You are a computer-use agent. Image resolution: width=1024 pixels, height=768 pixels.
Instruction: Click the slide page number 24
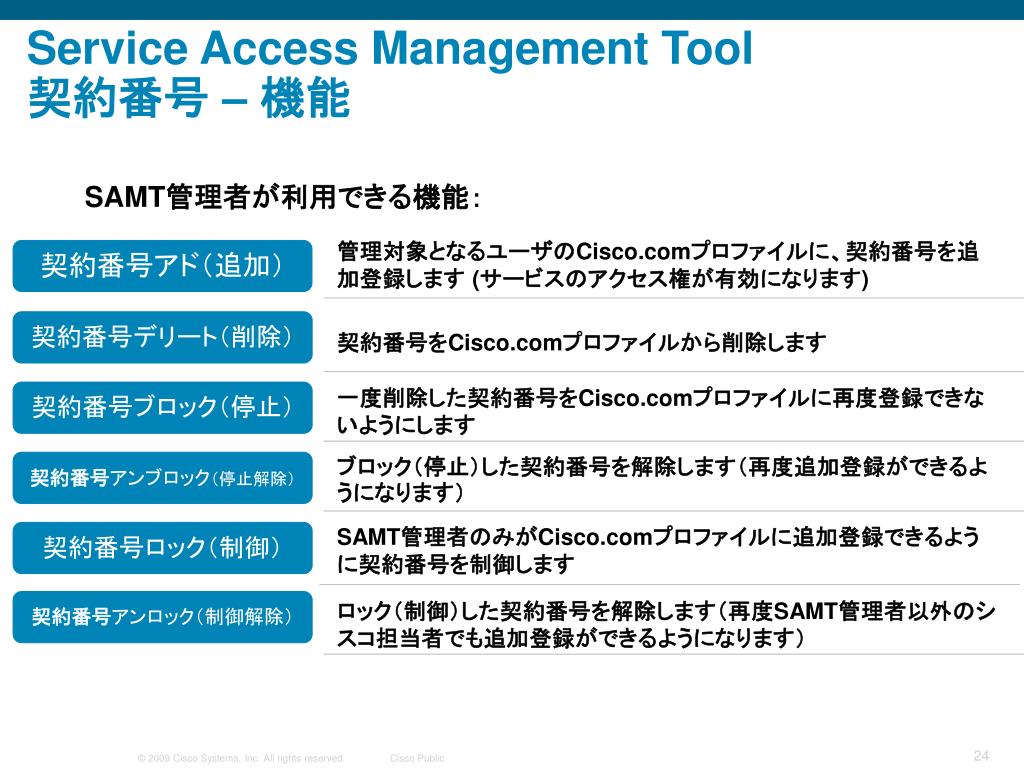[x=981, y=756]
